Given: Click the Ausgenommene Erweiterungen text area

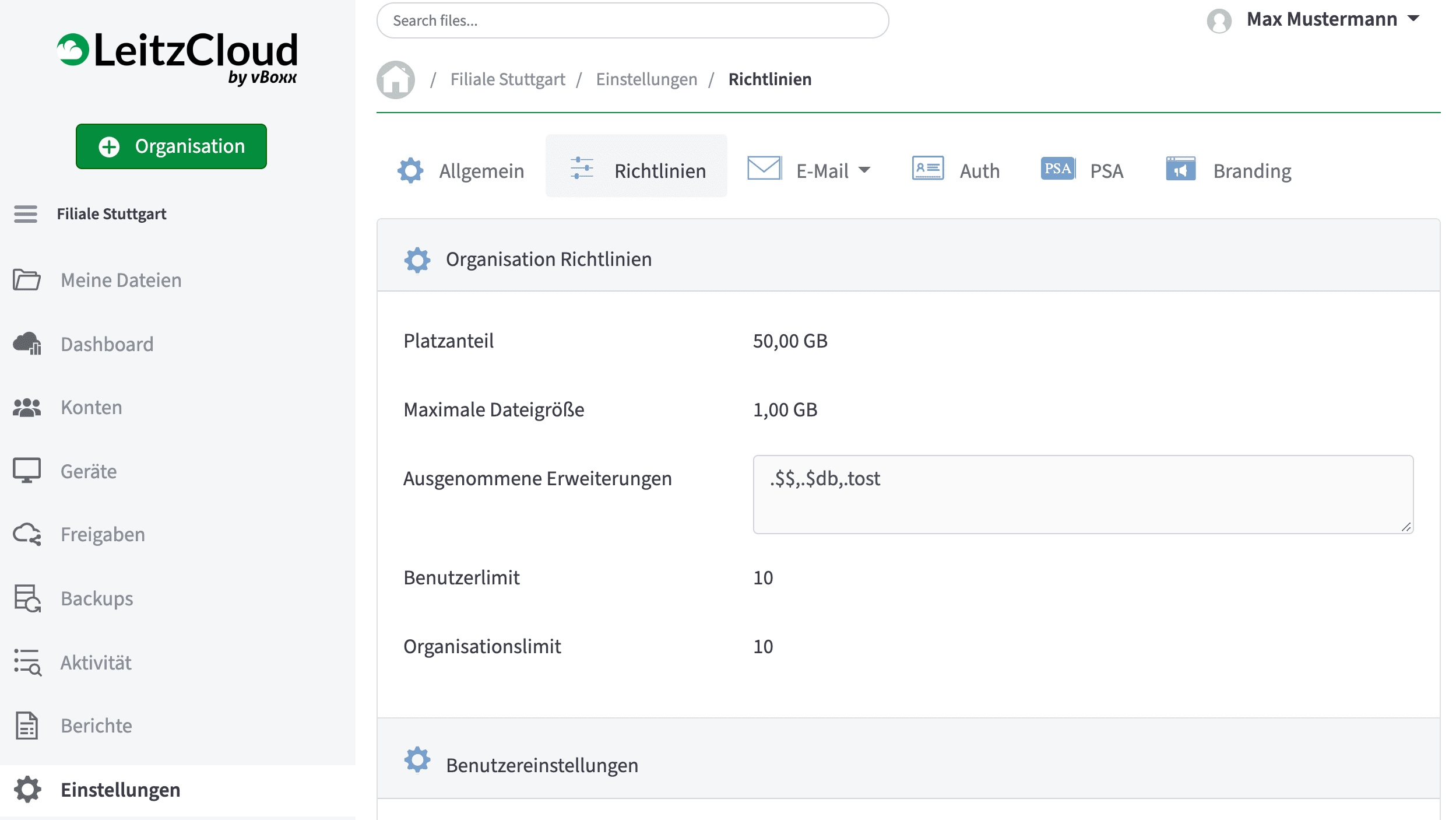Looking at the screenshot, I should point(1083,495).
